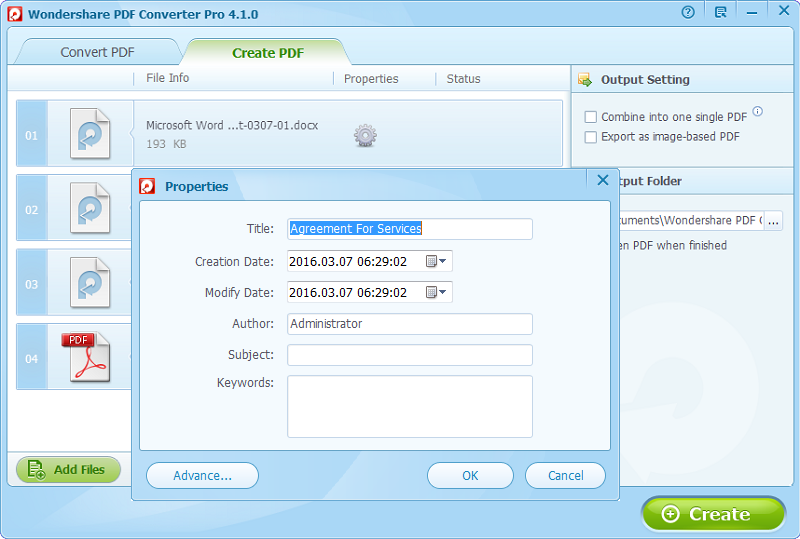This screenshot has height=539, width=800.
Task: Click the Advance... button
Action: pos(203,476)
